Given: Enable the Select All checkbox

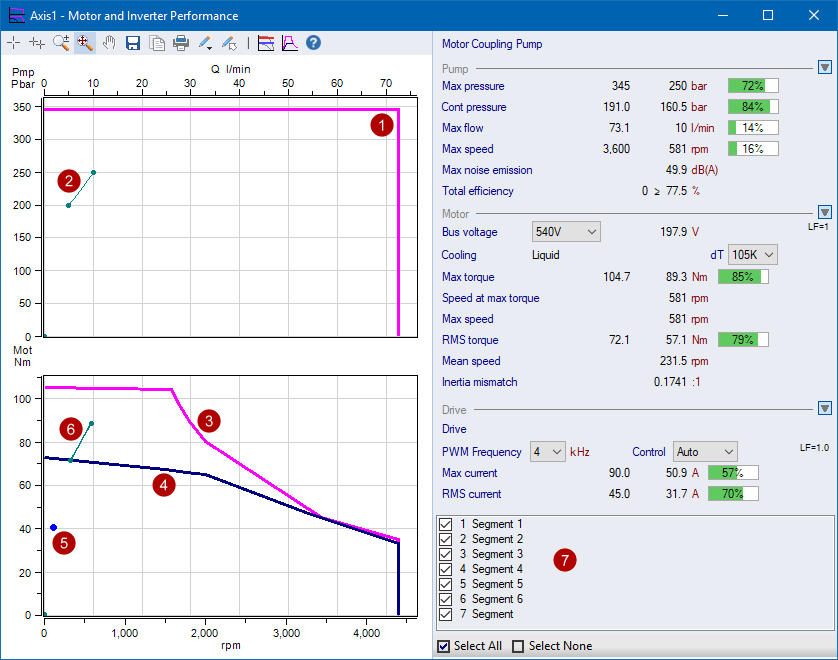Looking at the screenshot, I should click(442, 646).
